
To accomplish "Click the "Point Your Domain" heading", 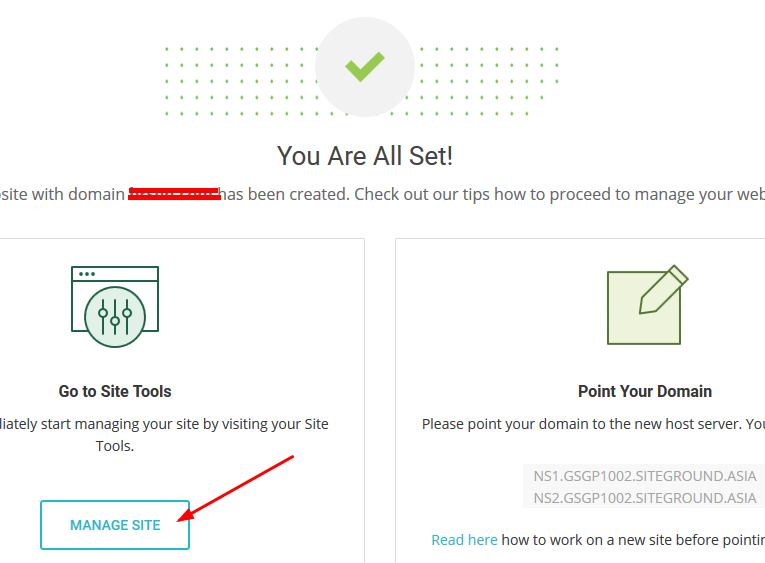I will pos(645,391).
